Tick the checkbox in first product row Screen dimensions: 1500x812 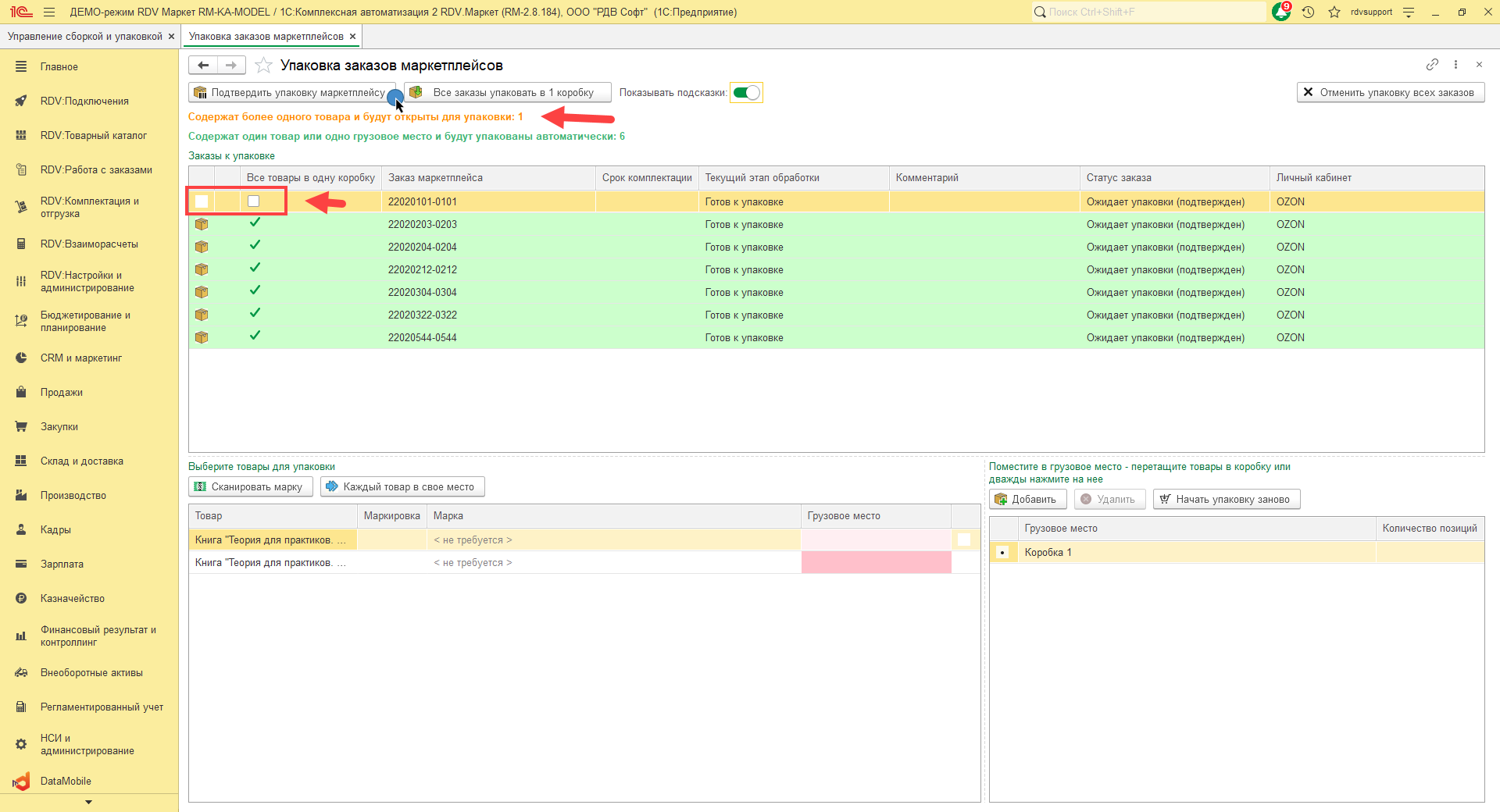point(964,540)
